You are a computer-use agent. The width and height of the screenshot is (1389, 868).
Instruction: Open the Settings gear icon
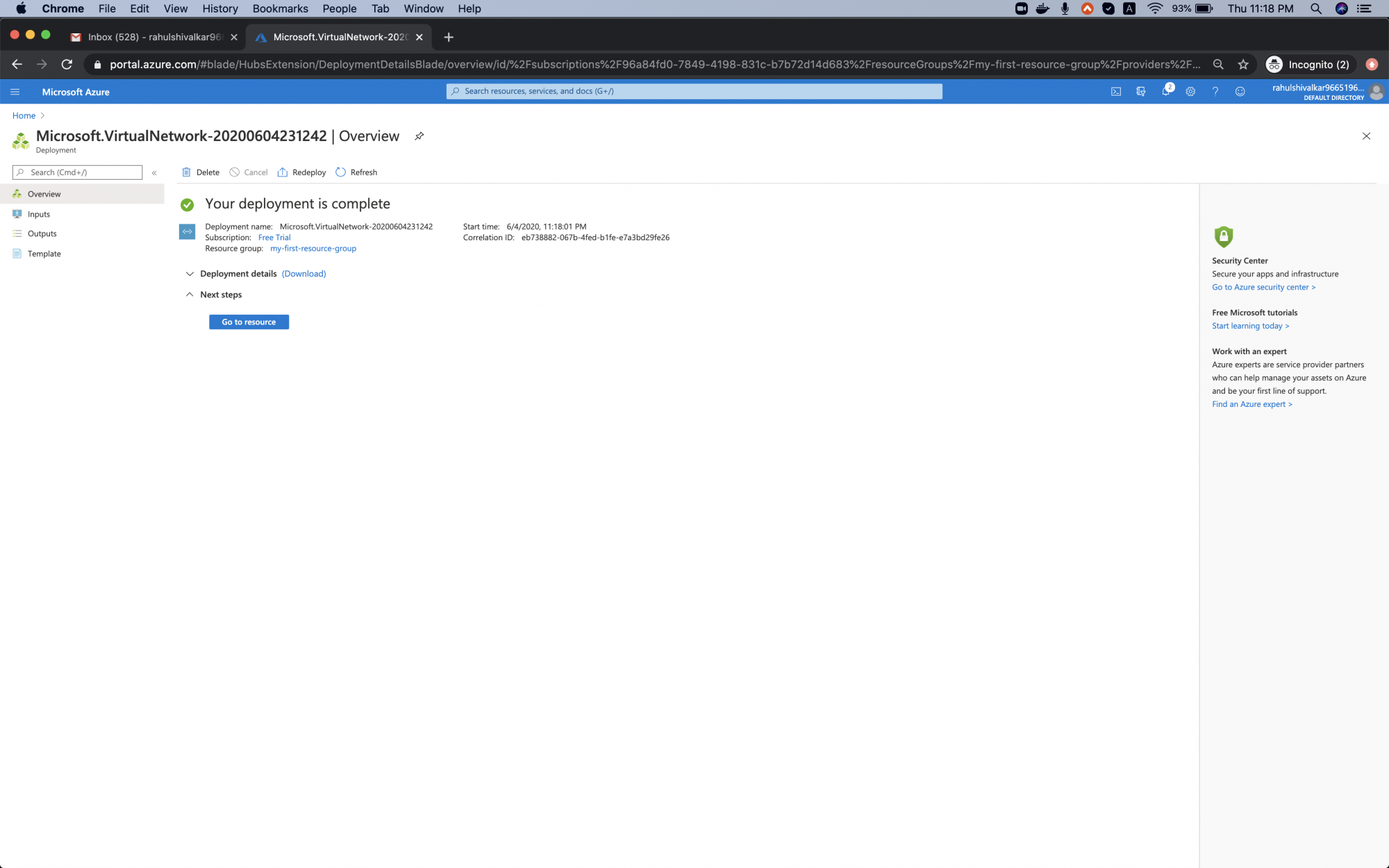1190,91
